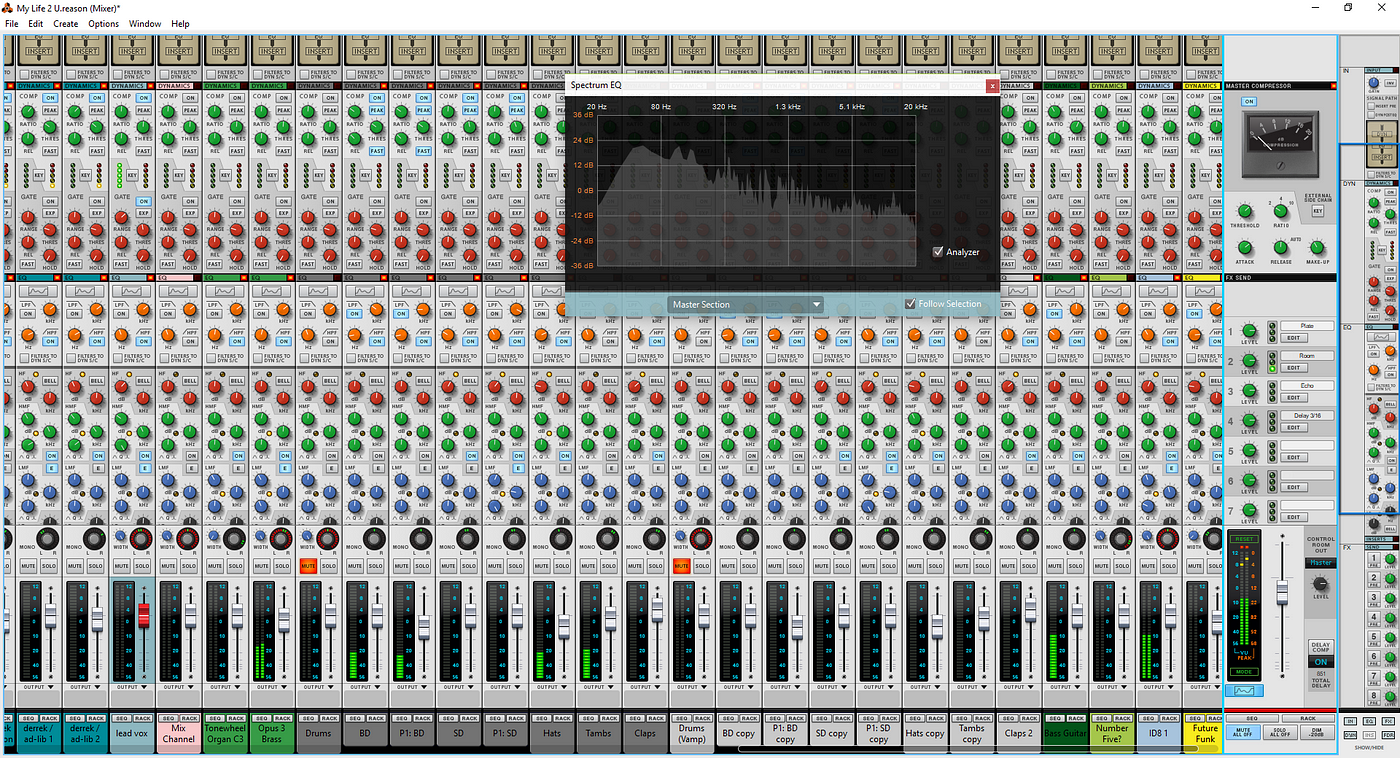Screen dimensions: 1400x758
Task: Unmute the Drums (Vamp) channel
Action: pos(681,566)
